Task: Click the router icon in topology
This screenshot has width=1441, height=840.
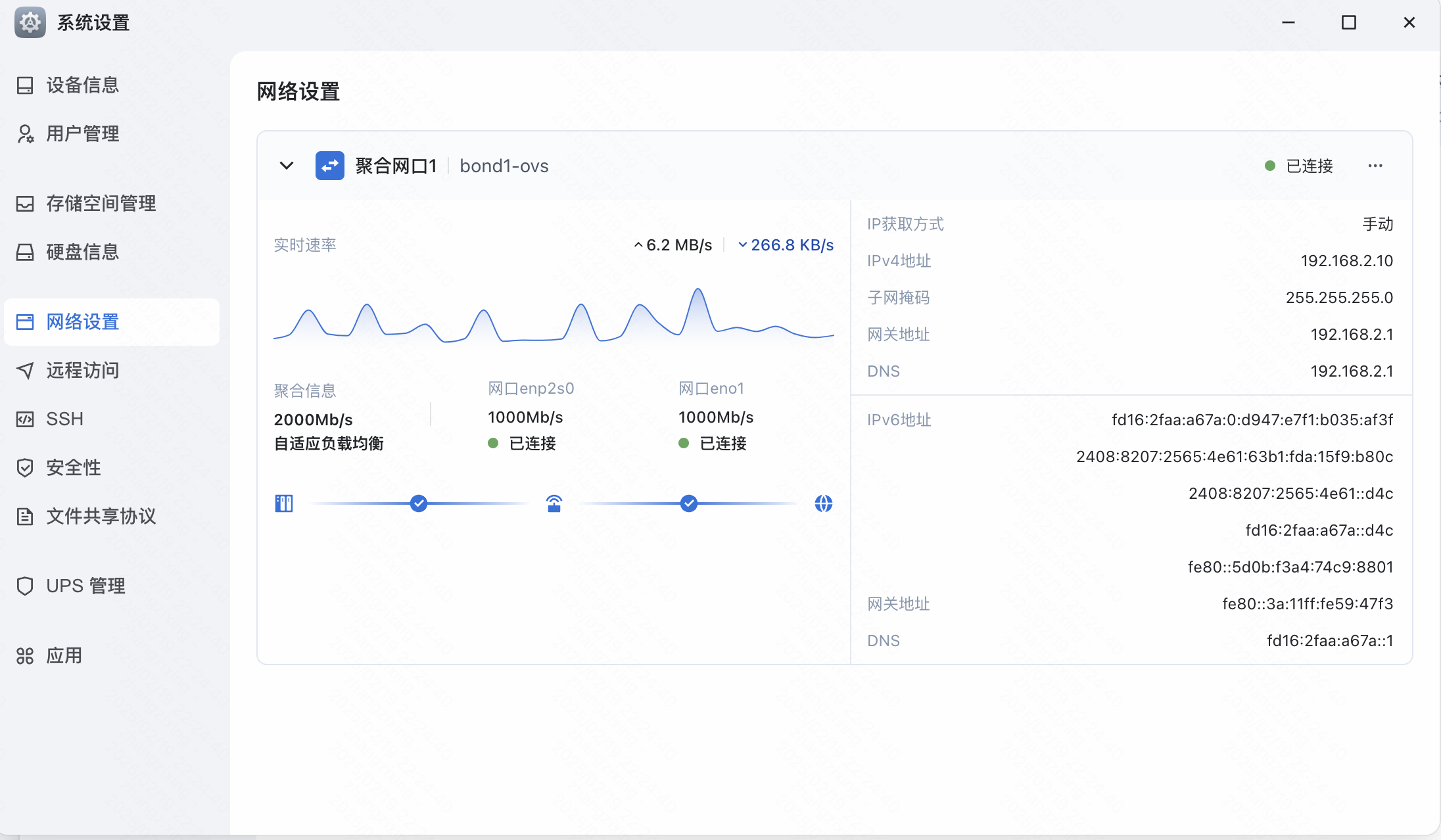Action: click(554, 503)
